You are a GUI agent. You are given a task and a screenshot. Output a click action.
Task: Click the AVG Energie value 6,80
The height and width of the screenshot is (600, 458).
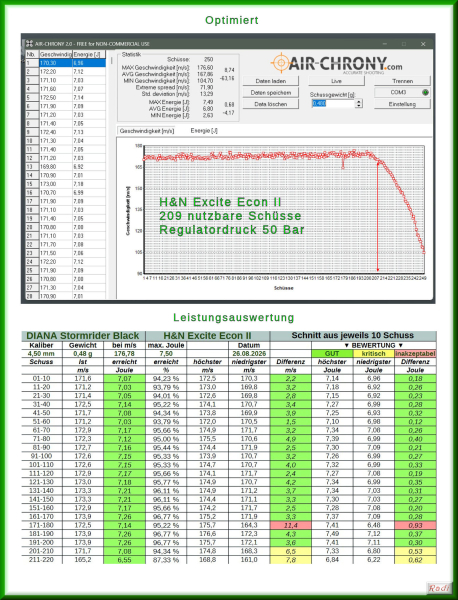pos(209,109)
